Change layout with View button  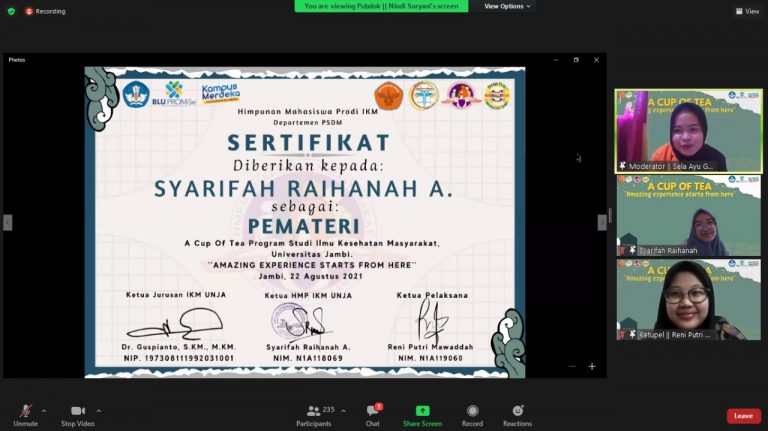click(x=747, y=11)
